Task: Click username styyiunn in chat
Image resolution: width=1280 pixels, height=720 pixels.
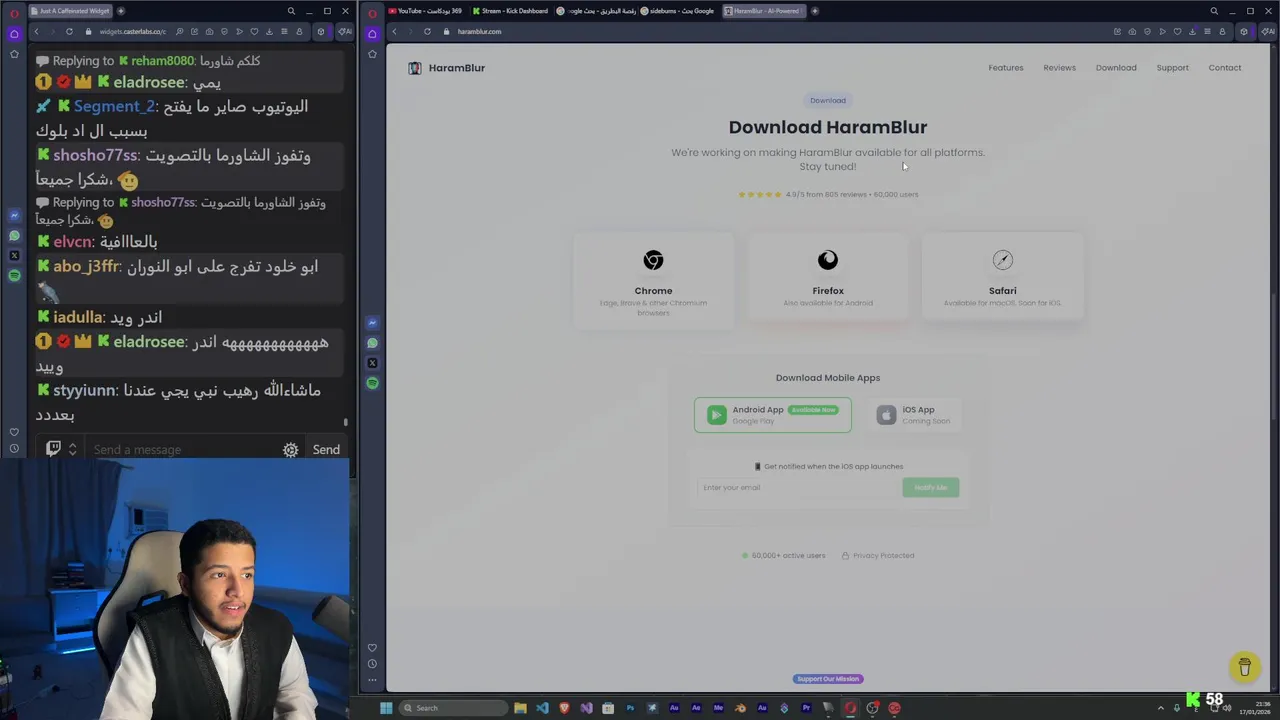Action: [84, 390]
